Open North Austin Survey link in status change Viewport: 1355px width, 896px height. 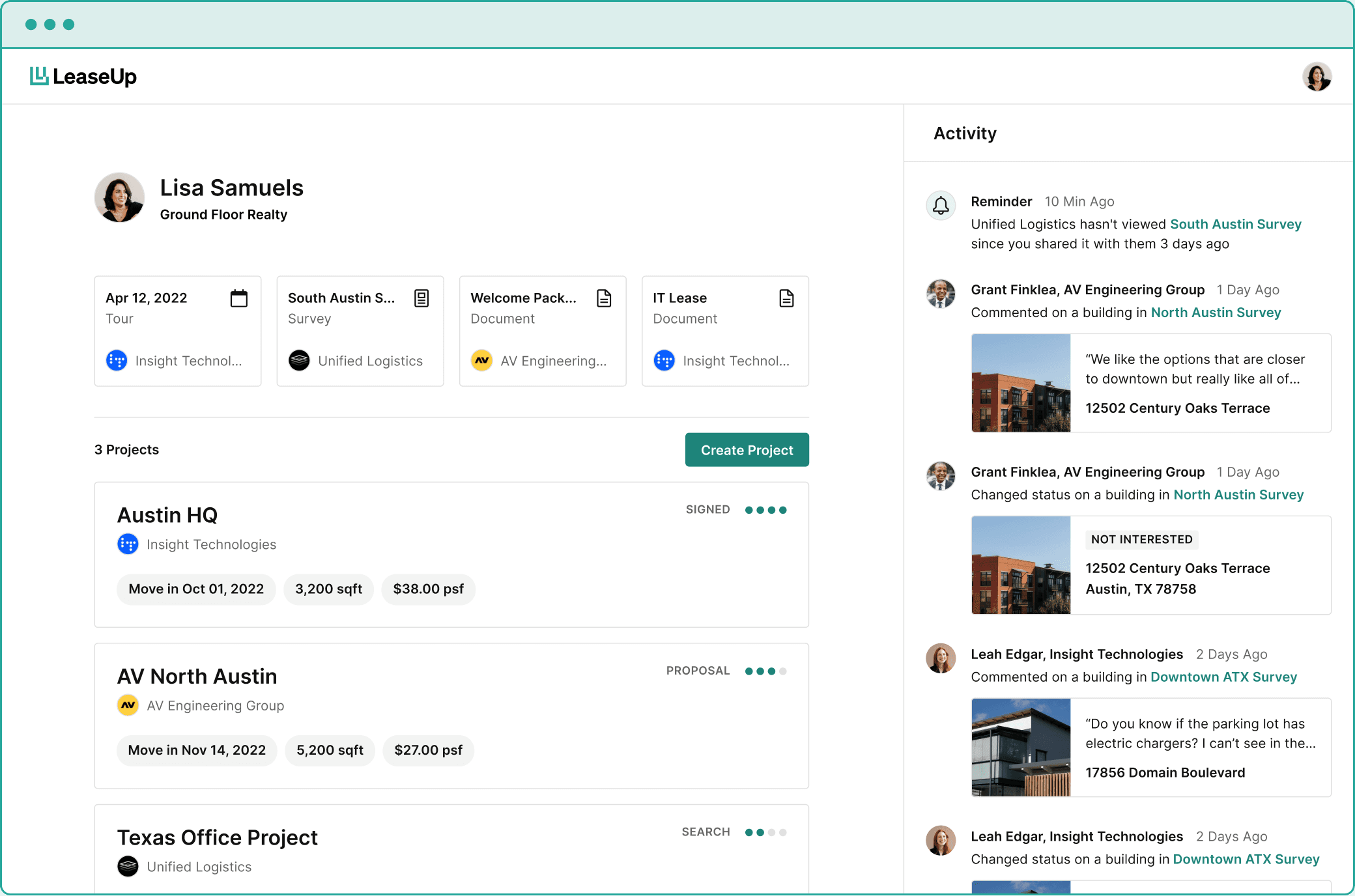[x=1238, y=495]
